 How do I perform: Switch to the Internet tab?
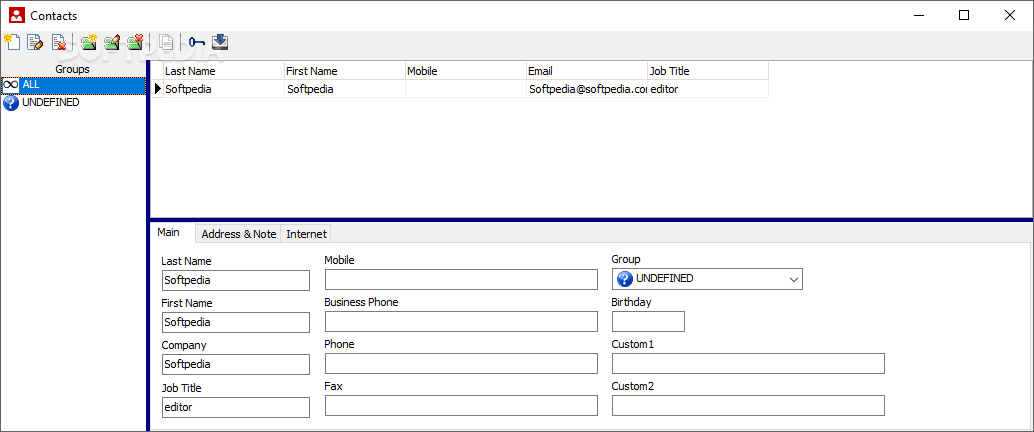click(x=307, y=233)
